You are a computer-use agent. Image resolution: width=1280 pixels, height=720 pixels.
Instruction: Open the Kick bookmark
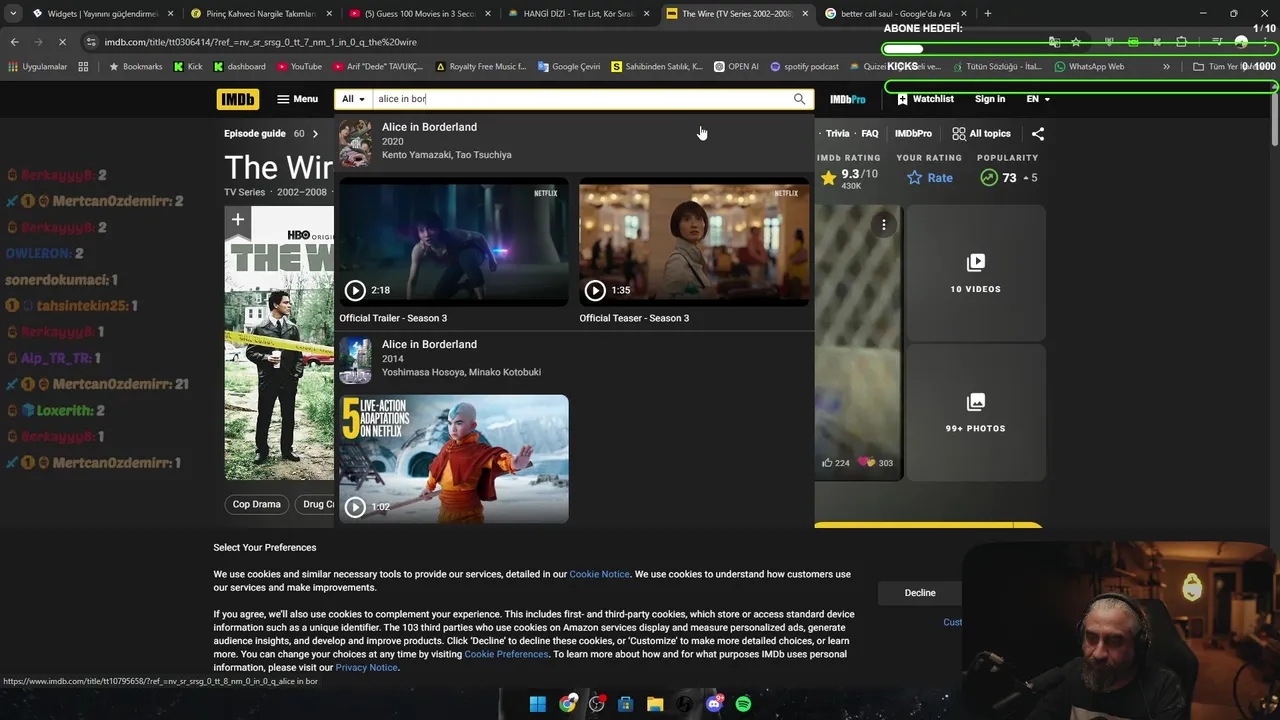(x=188, y=66)
